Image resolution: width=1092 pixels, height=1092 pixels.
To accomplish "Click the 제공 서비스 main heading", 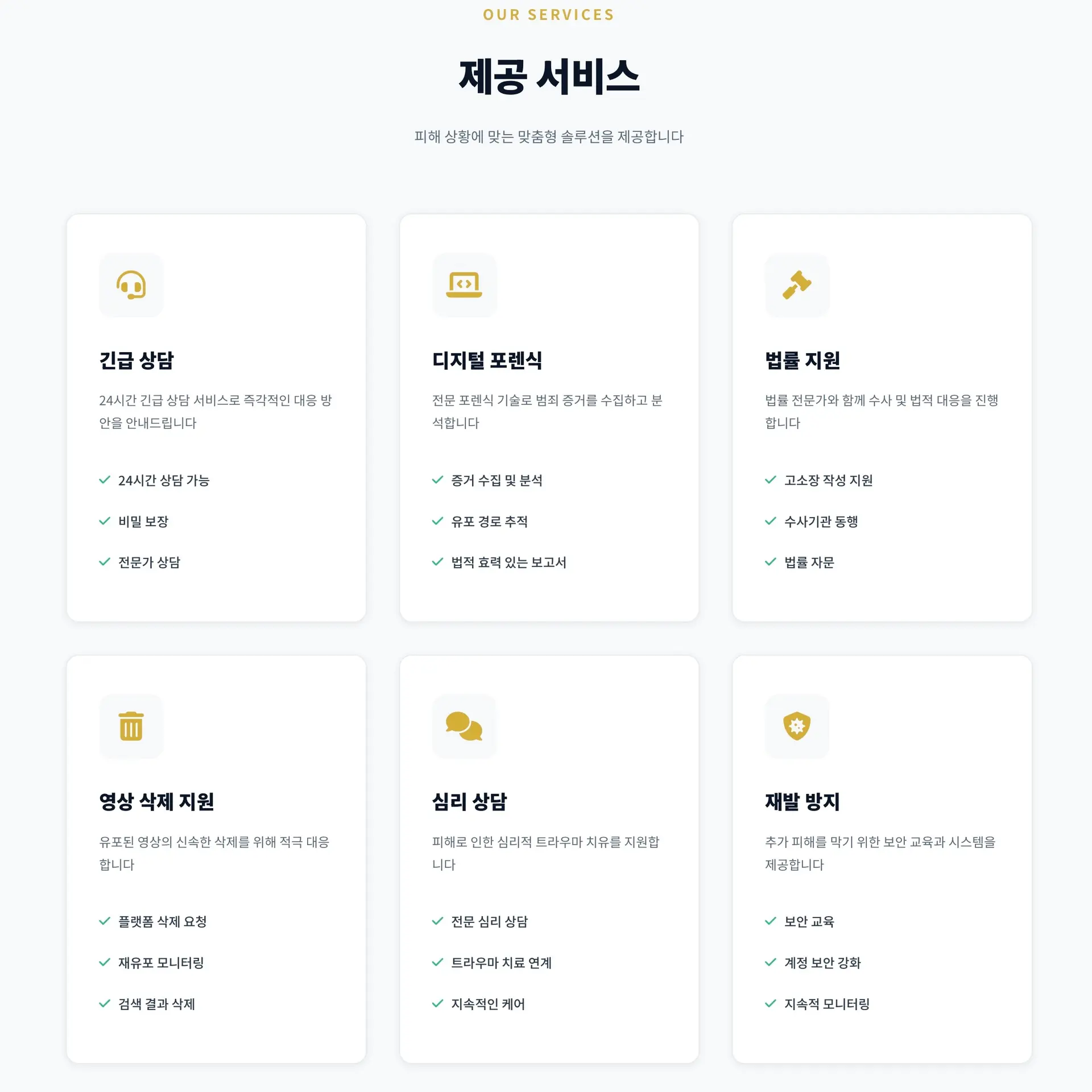I will coord(549,77).
